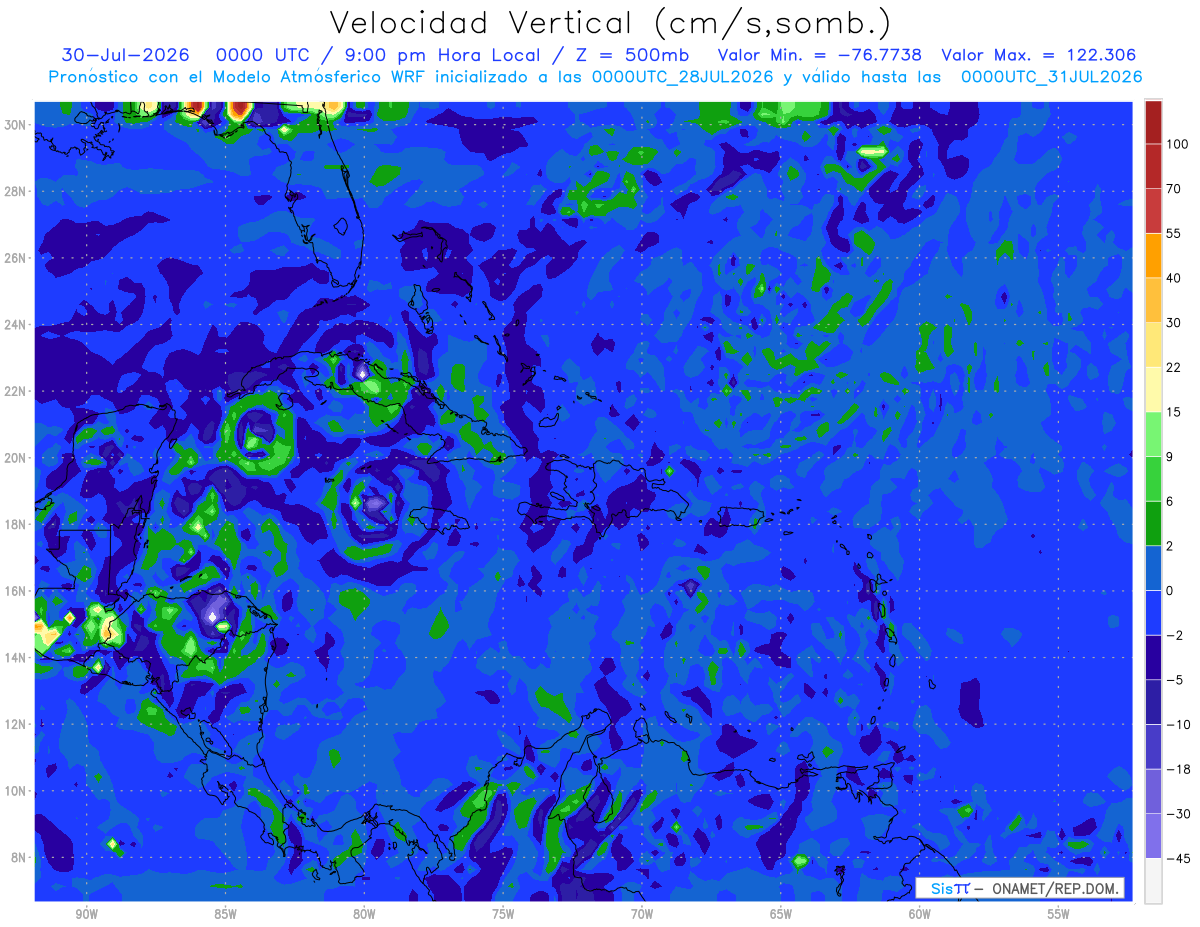Viewport: 1200px width, 927px height.
Task: Click the colorbar label 9
Action: (1171, 456)
